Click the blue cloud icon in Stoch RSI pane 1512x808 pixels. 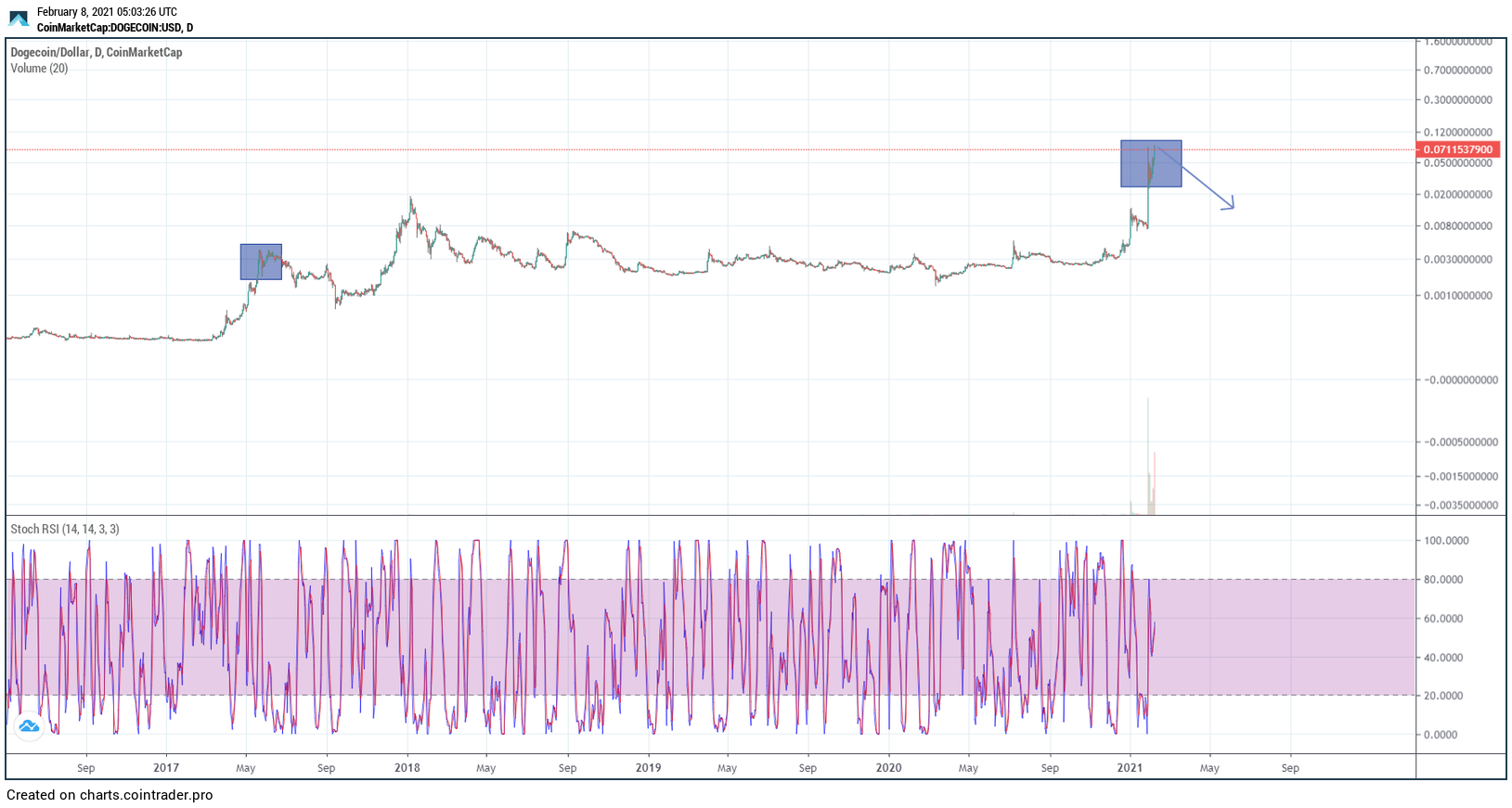click(x=29, y=726)
